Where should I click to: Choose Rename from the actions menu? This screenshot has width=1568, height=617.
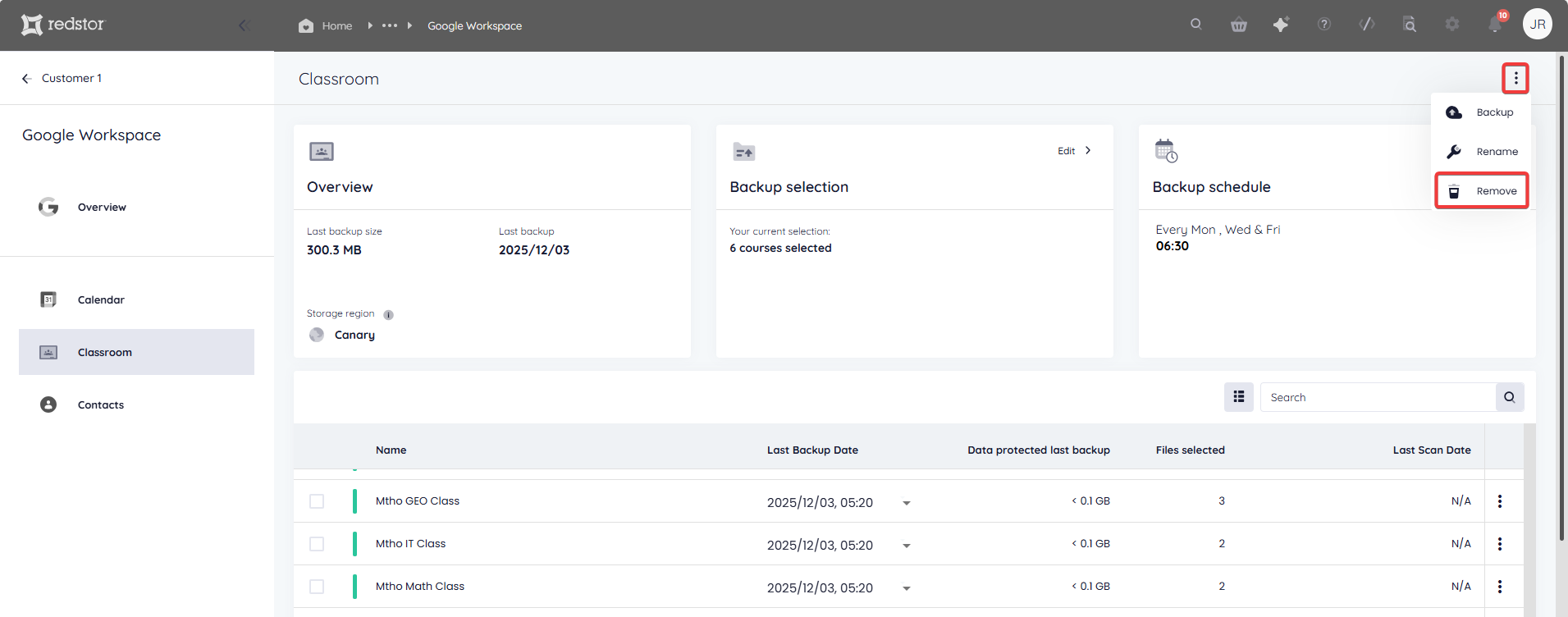(x=1481, y=152)
